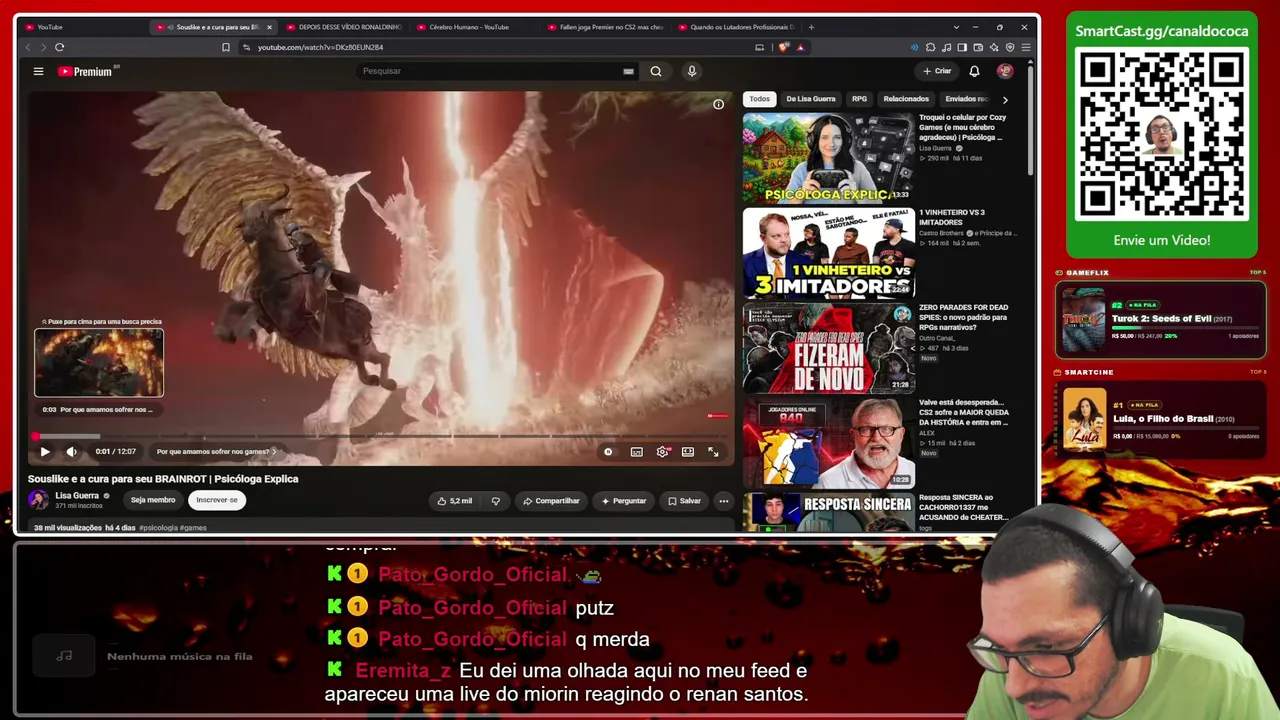Viewport: 1280px width, 720px height.
Task: Create content with the Criar button
Action: click(937, 71)
